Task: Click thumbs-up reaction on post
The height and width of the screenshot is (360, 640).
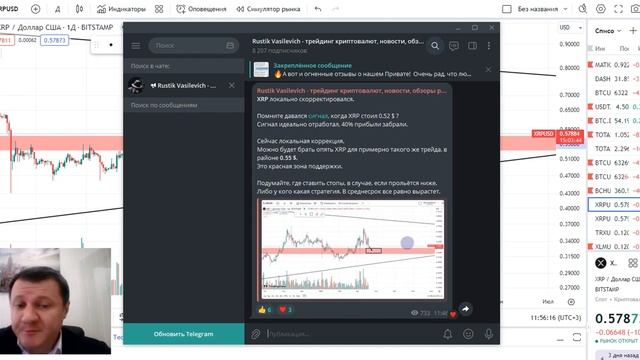Action: point(264,310)
